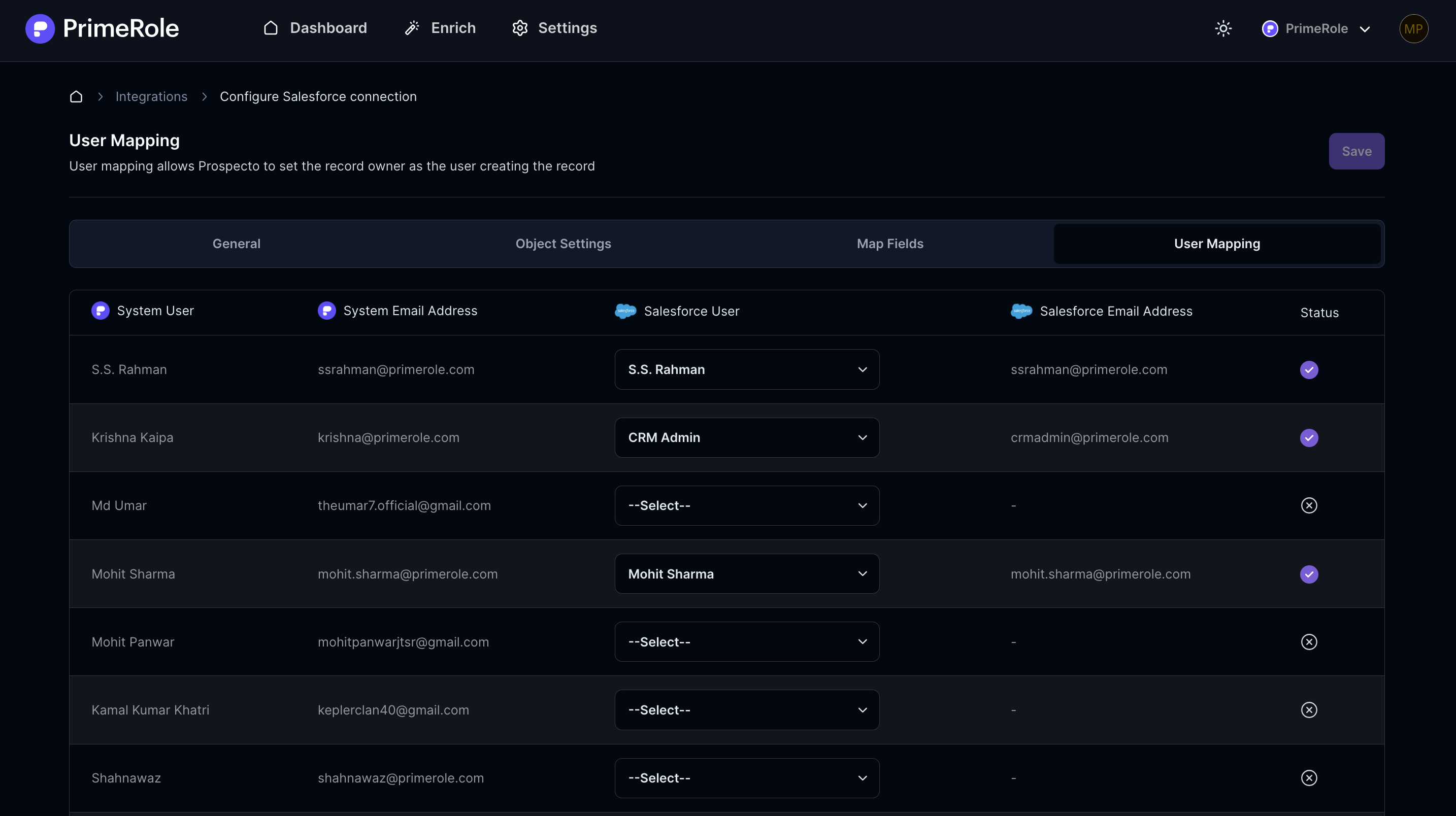Switch to the Object Settings tab
The height and width of the screenshot is (816, 1456).
coord(563,244)
